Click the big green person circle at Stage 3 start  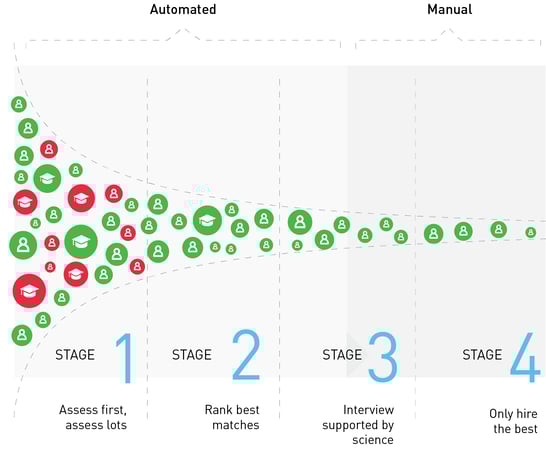300,222
